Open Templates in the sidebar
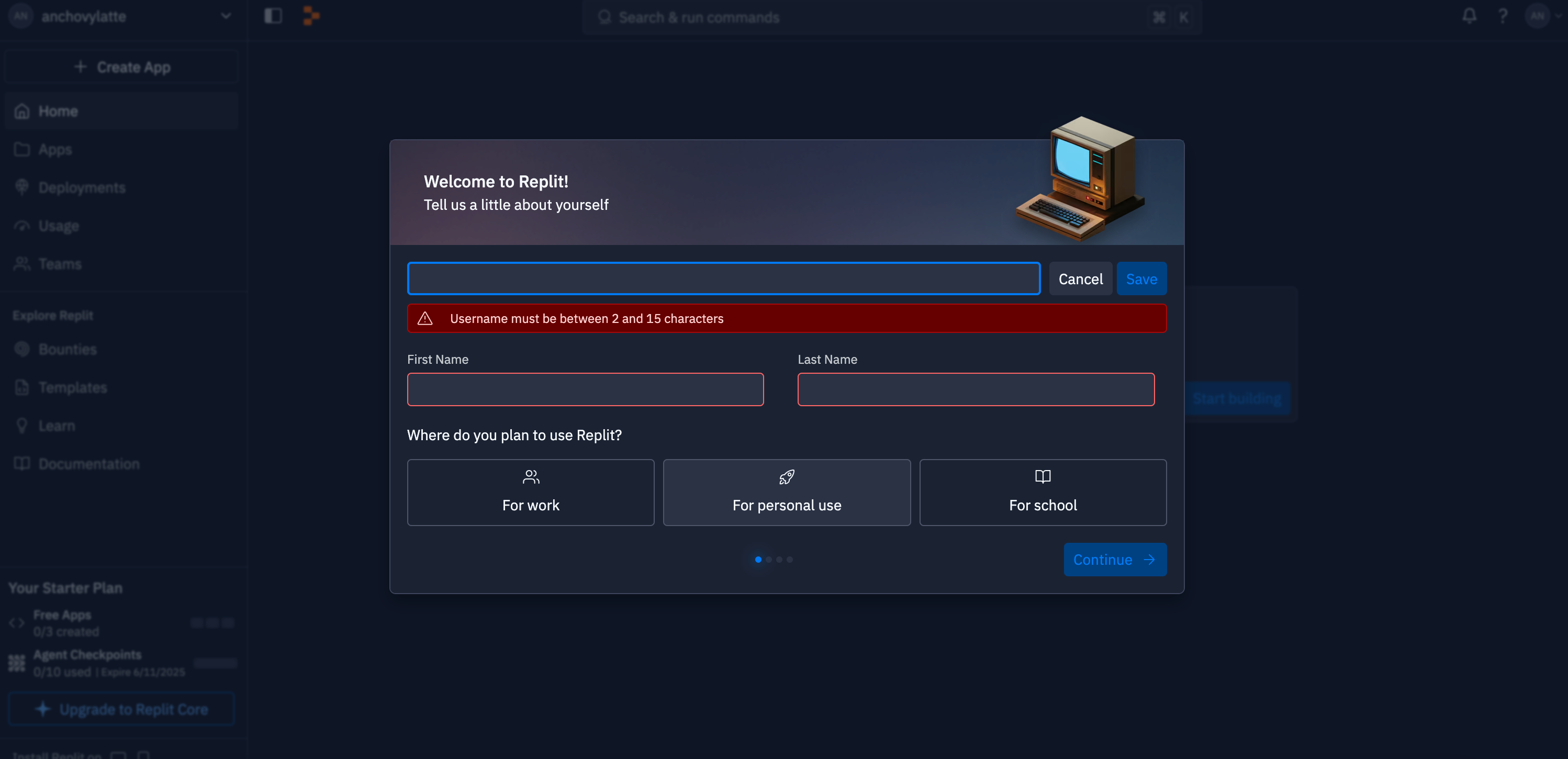The image size is (1568, 759). (x=121, y=388)
